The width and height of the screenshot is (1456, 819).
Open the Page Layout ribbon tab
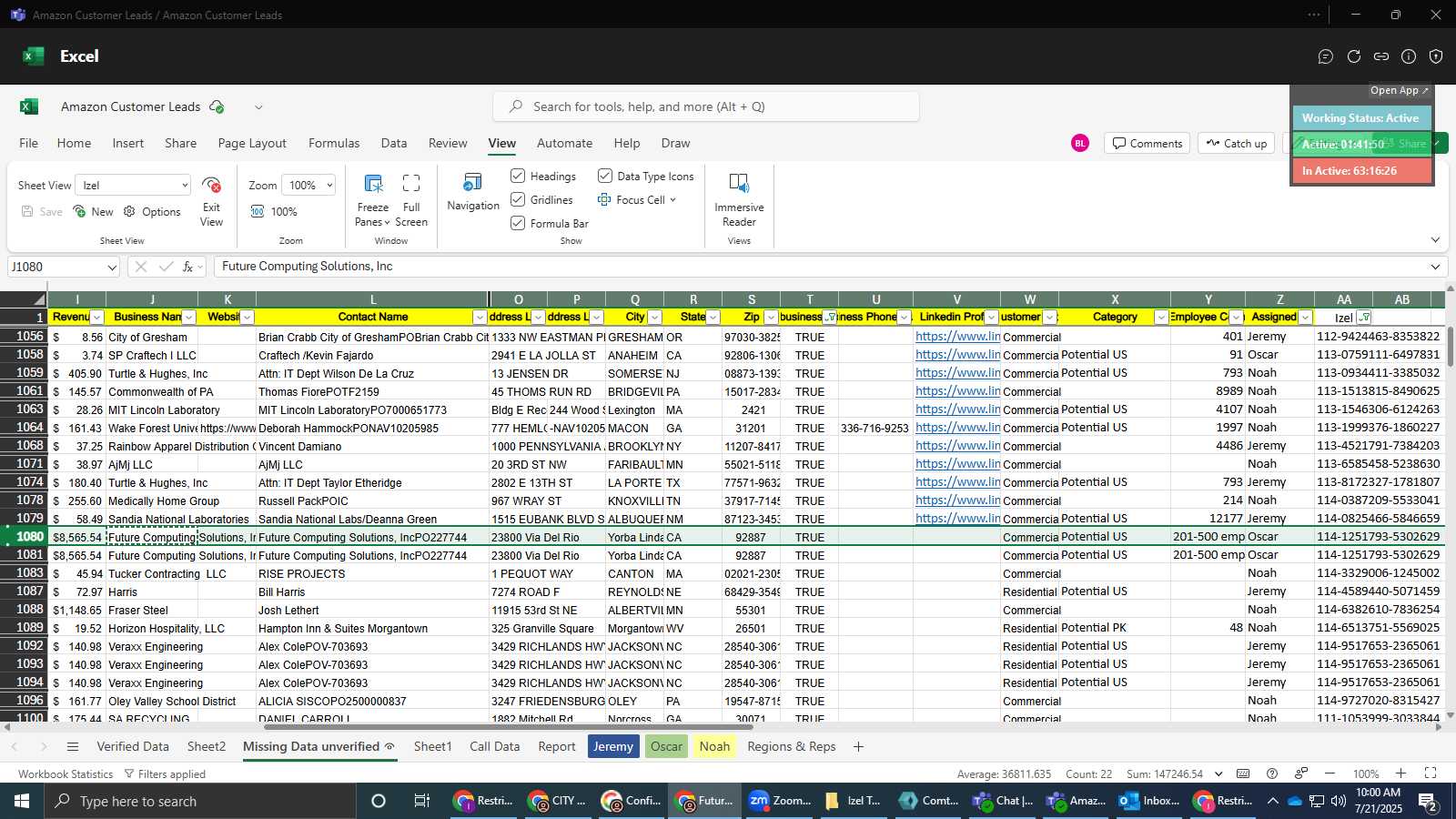pos(252,143)
